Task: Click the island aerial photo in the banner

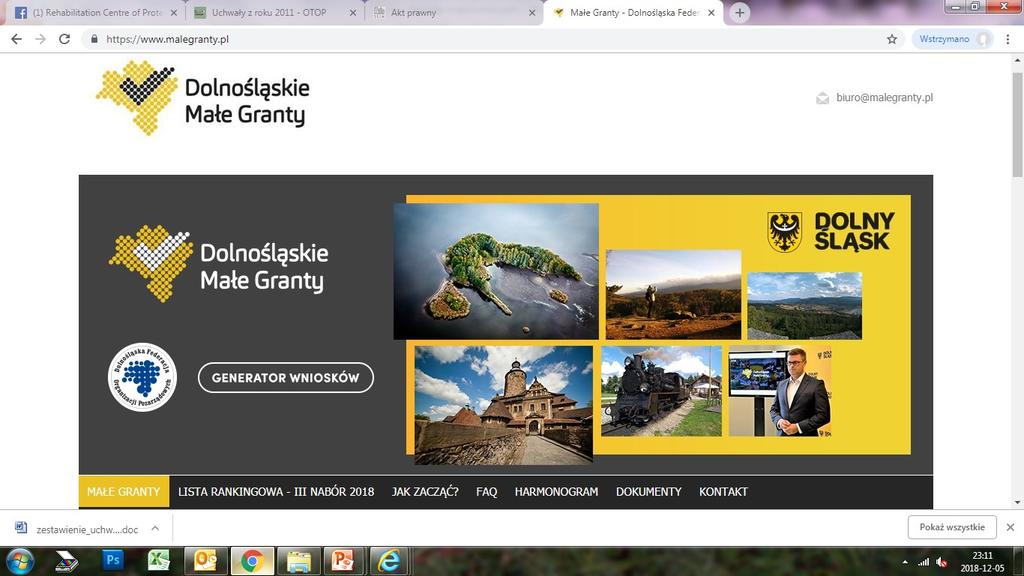Action: pyautogui.click(x=496, y=271)
